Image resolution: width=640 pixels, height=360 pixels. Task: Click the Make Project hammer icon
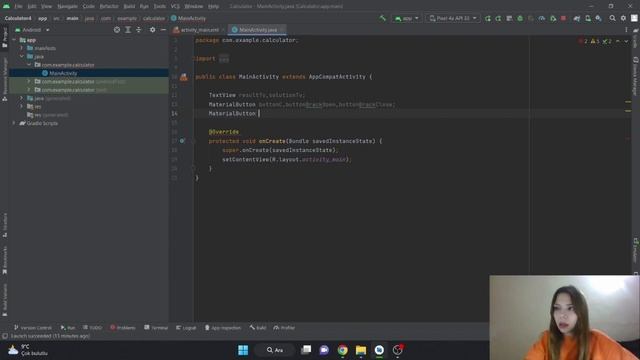tap(382, 18)
